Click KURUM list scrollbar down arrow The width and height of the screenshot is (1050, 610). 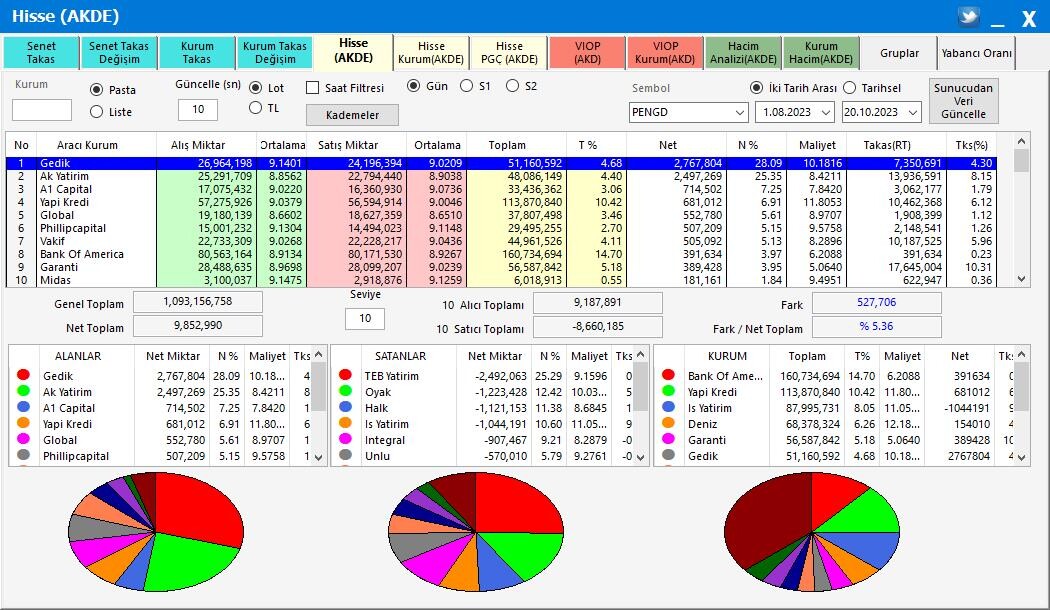(1021, 457)
